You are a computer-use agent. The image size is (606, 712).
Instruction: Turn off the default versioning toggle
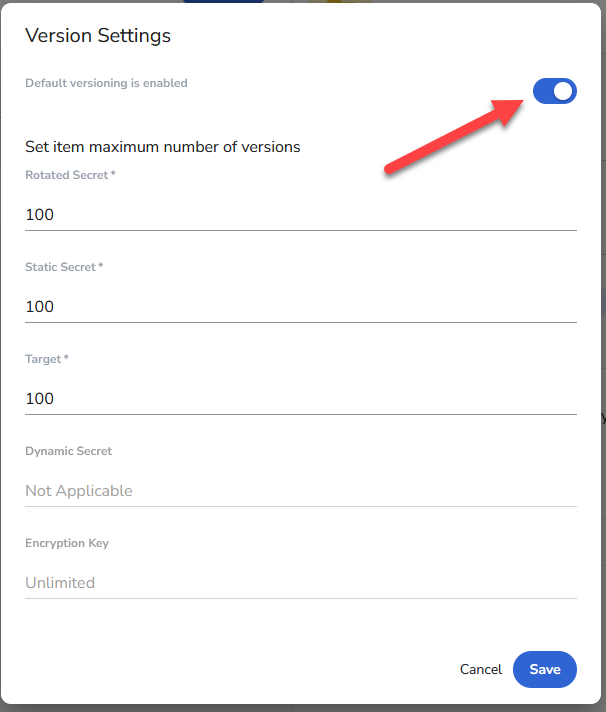tap(555, 92)
